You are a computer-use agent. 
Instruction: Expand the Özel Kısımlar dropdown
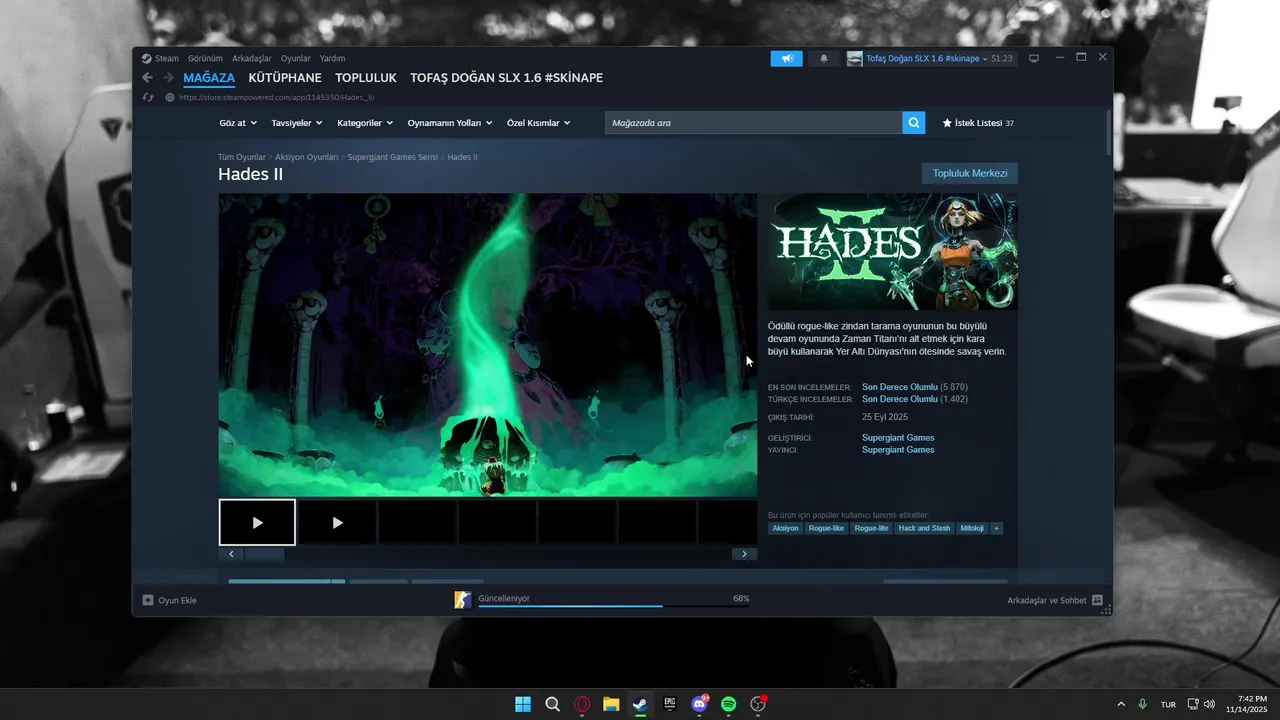[539, 123]
